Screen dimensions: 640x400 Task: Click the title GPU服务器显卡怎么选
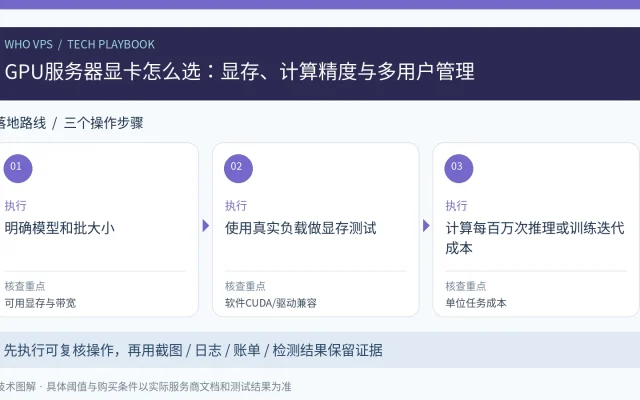[x=239, y=71]
